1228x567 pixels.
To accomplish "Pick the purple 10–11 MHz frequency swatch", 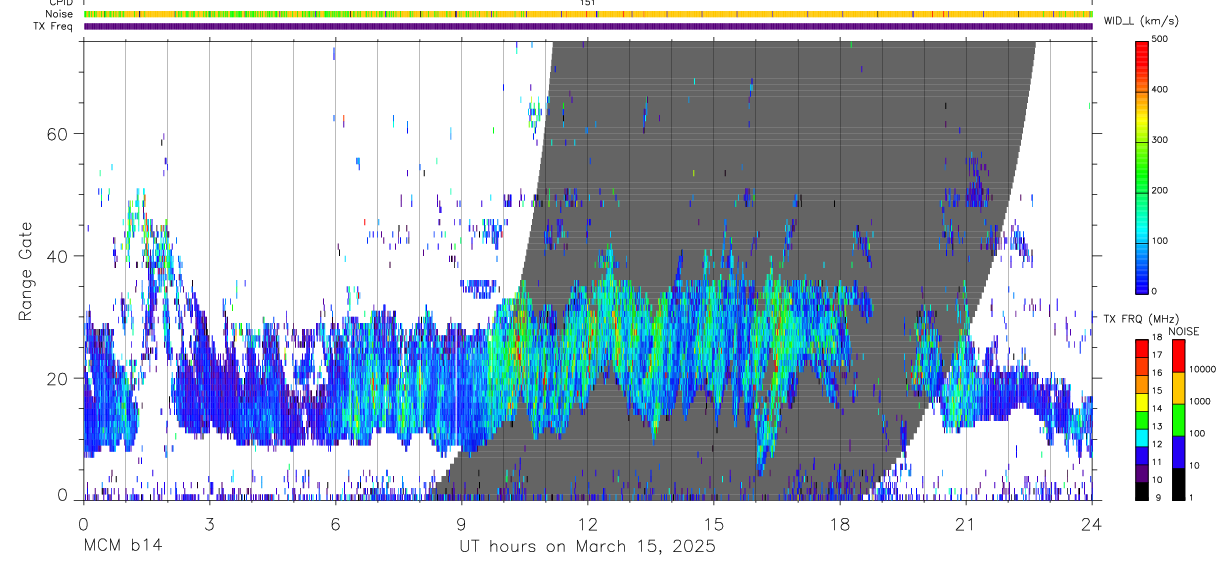I will pos(1141,472).
